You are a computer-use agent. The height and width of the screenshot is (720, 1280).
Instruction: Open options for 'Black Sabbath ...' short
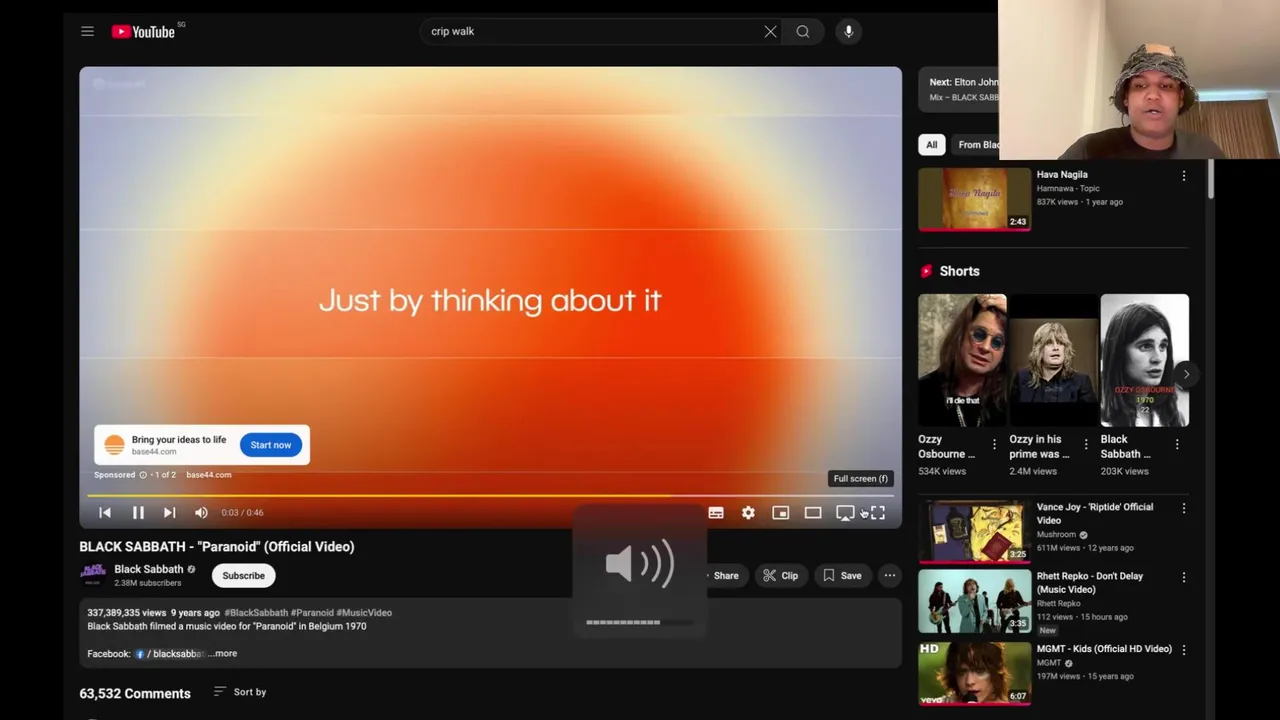click(x=1176, y=444)
